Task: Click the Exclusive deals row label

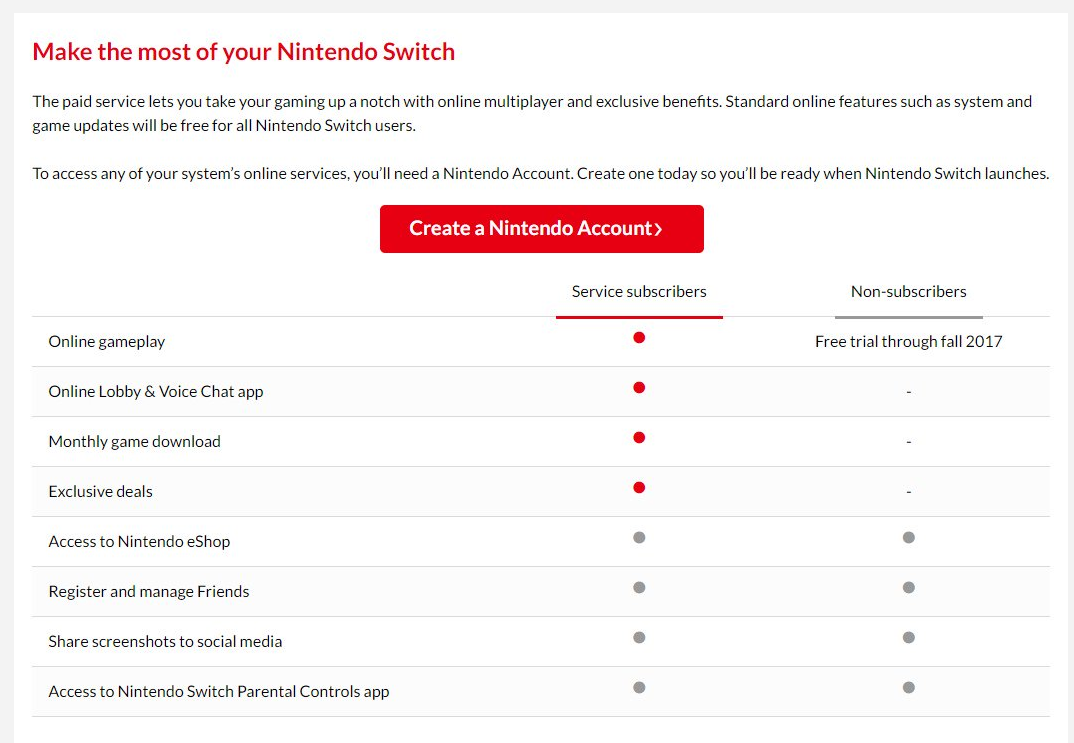Action: click(x=100, y=491)
